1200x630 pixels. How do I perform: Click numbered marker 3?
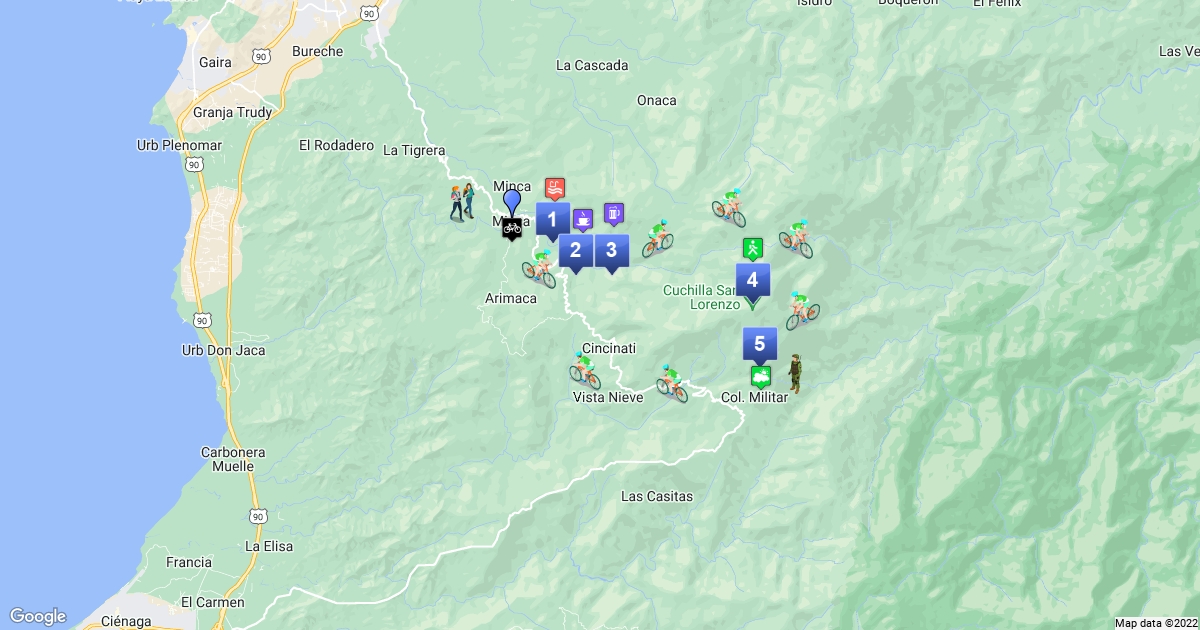tap(611, 251)
